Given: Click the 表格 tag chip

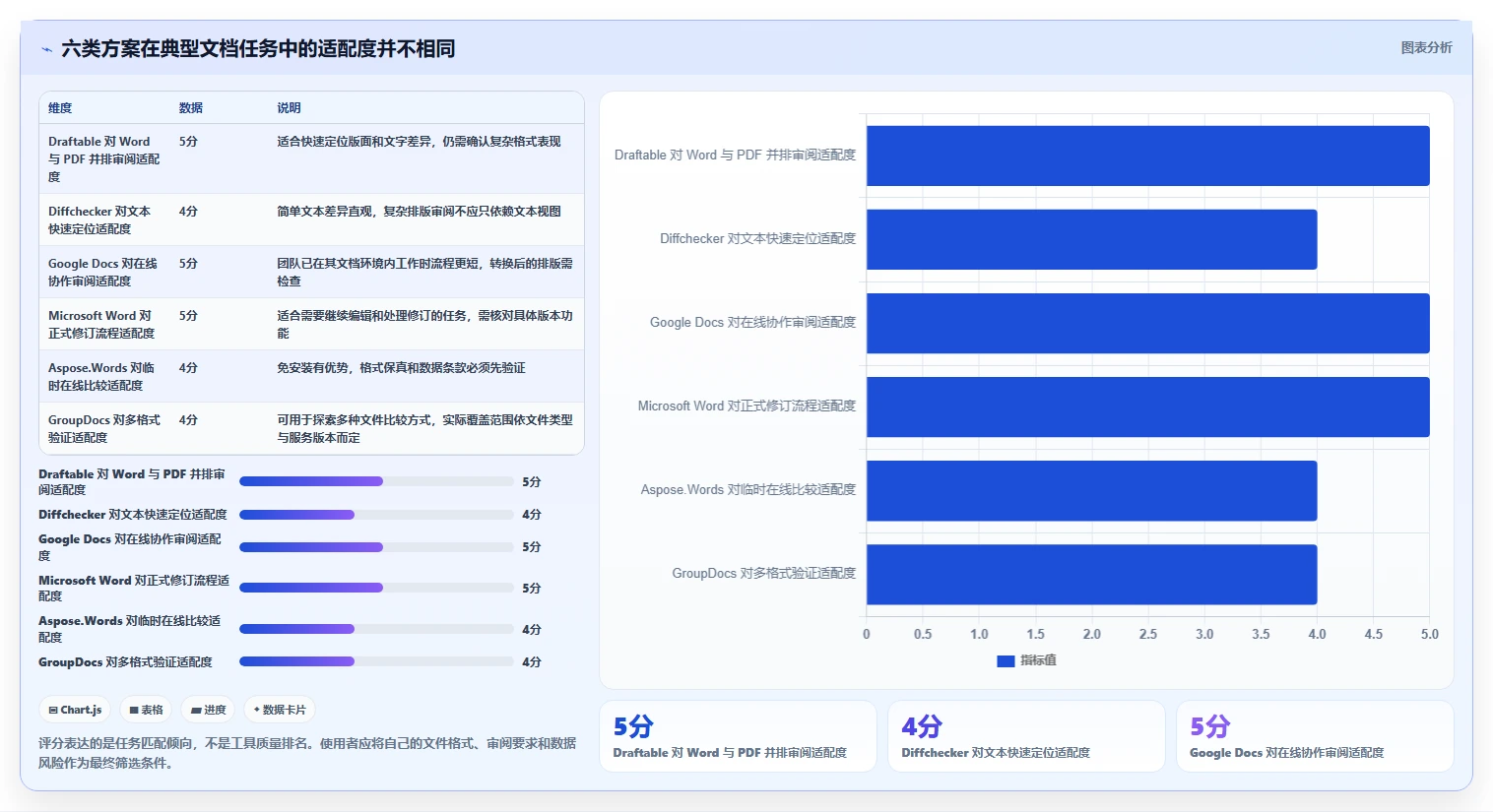Looking at the screenshot, I should (146, 710).
